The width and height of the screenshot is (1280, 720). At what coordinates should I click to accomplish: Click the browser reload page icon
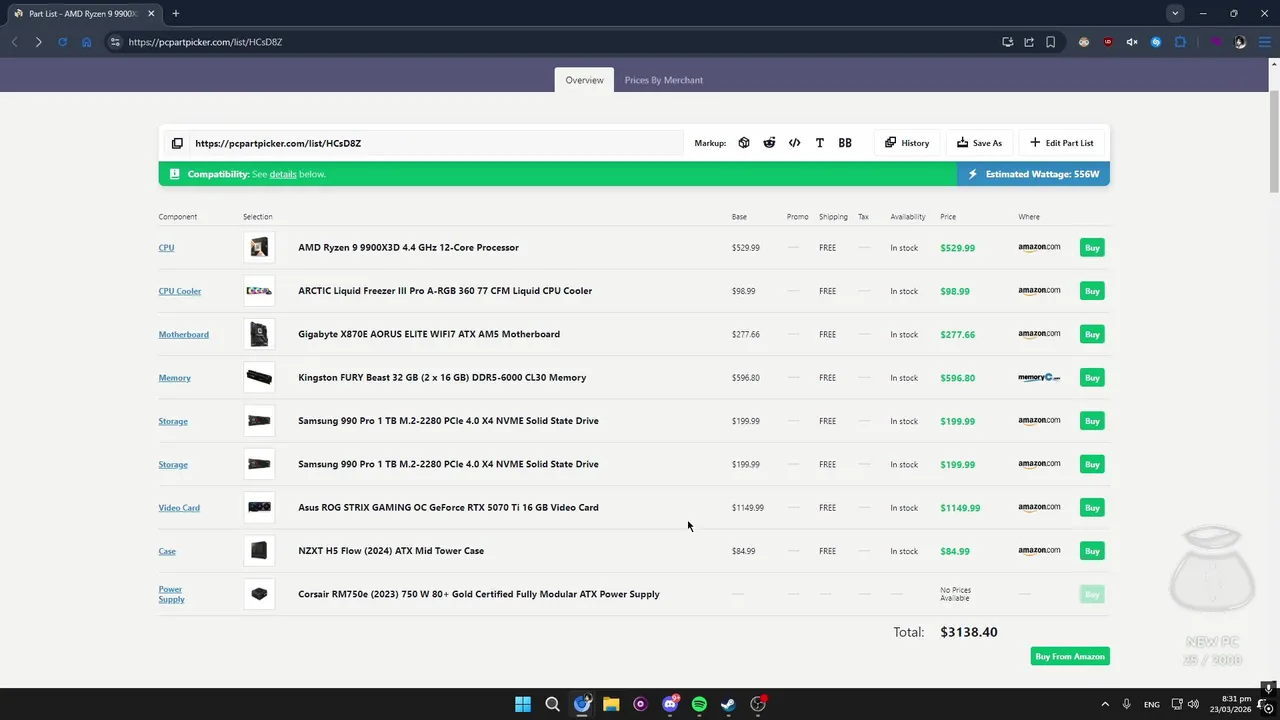(62, 42)
